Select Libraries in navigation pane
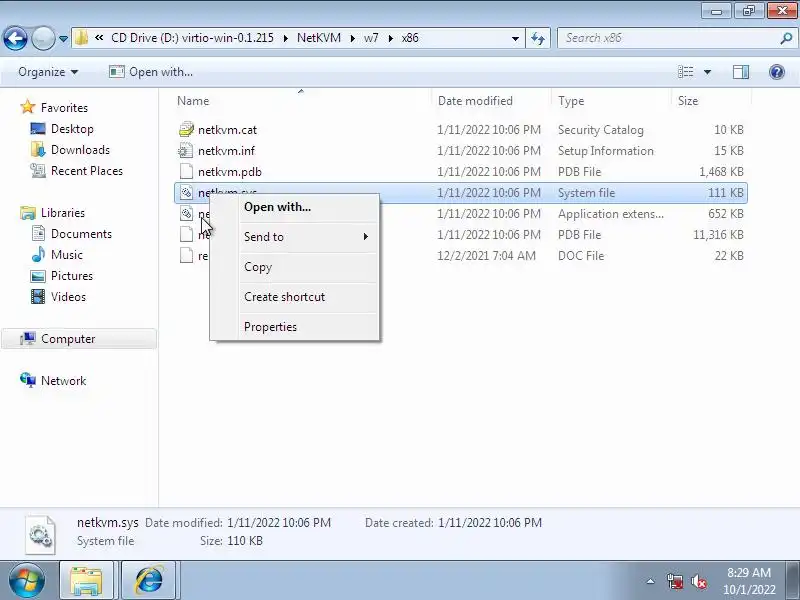 point(63,213)
